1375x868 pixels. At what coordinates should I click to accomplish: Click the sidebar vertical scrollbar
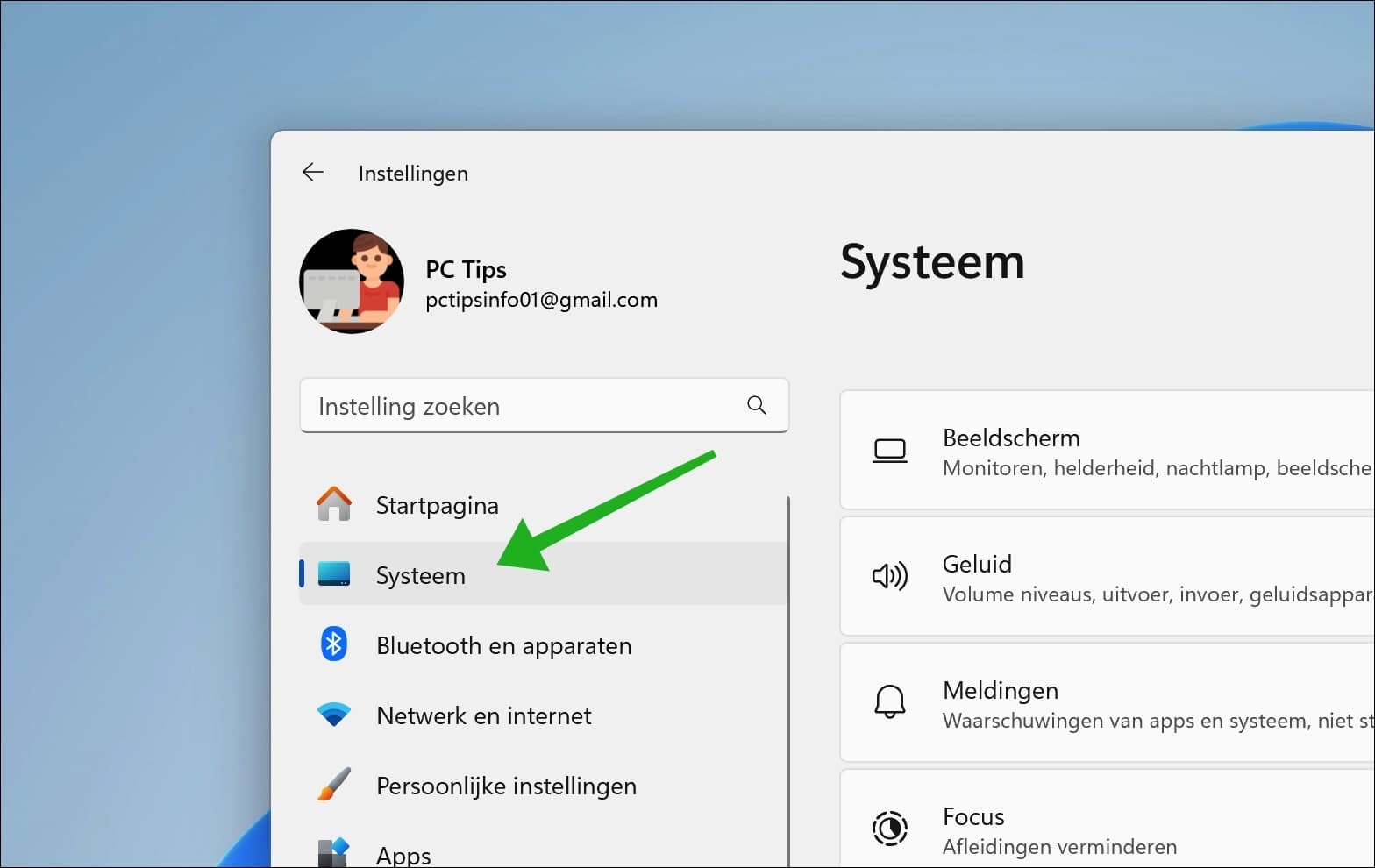tap(787, 682)
